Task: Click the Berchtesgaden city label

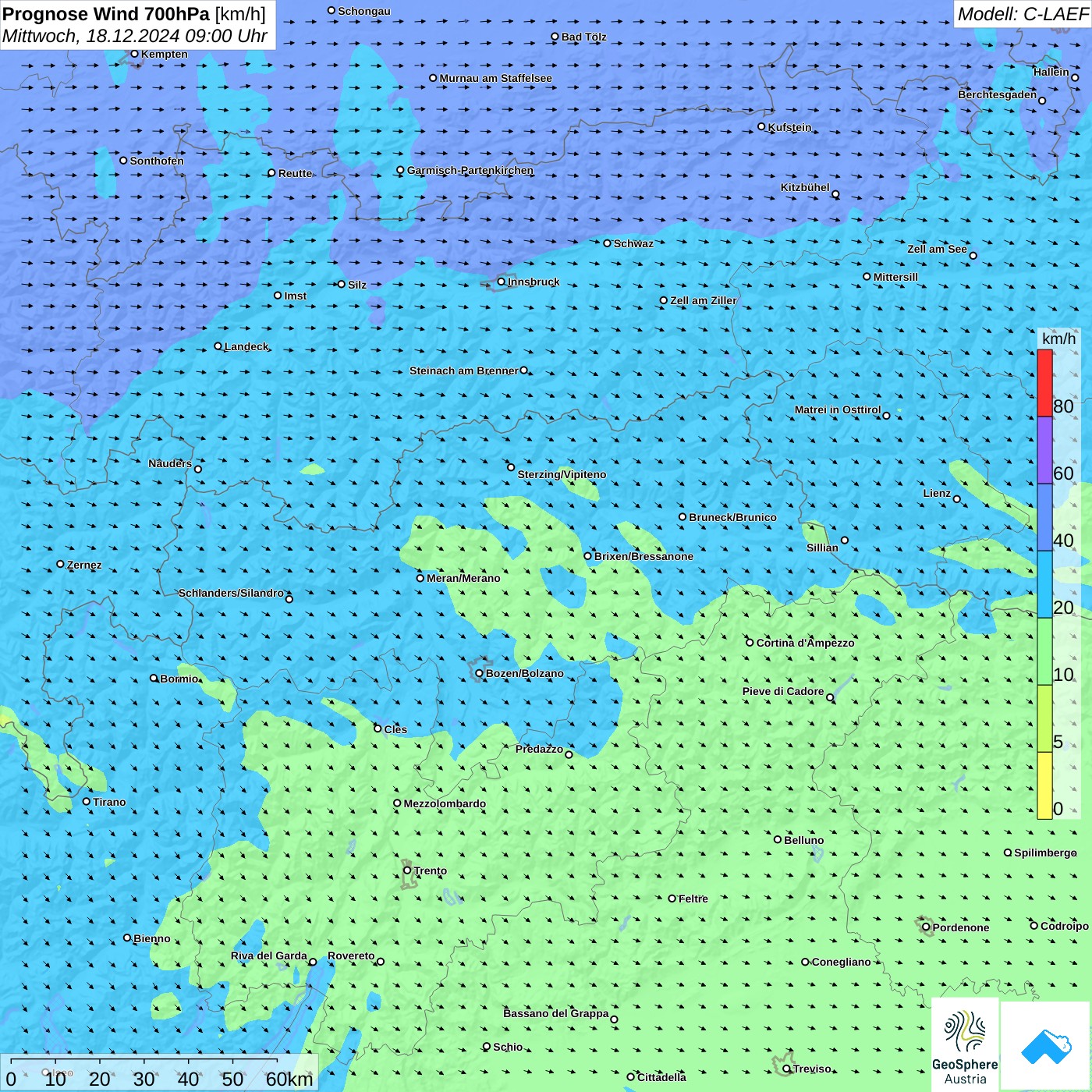Action: pyautogui.click(x=998, y=94)
